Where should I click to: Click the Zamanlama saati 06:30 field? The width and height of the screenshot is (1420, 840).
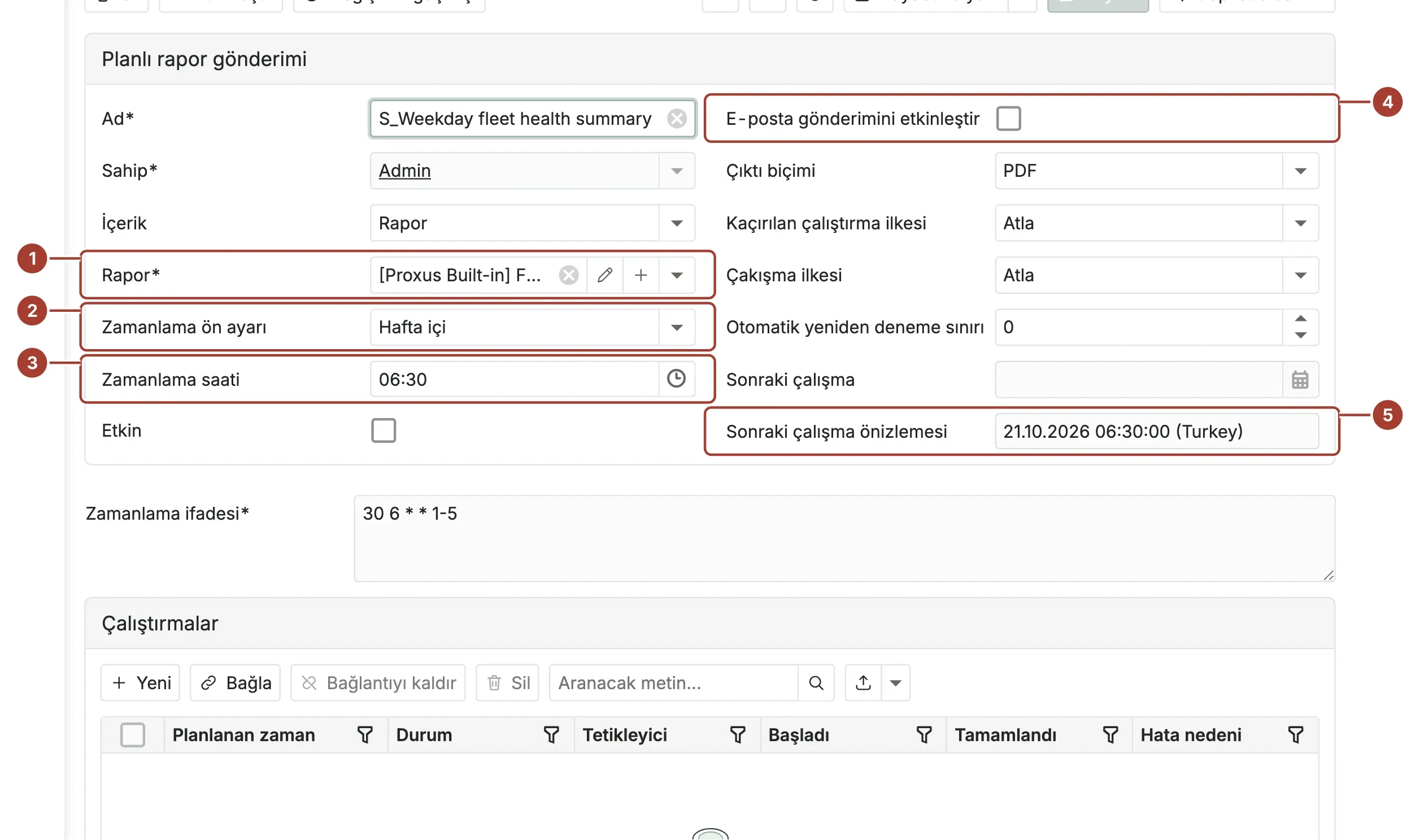[515, 379]
